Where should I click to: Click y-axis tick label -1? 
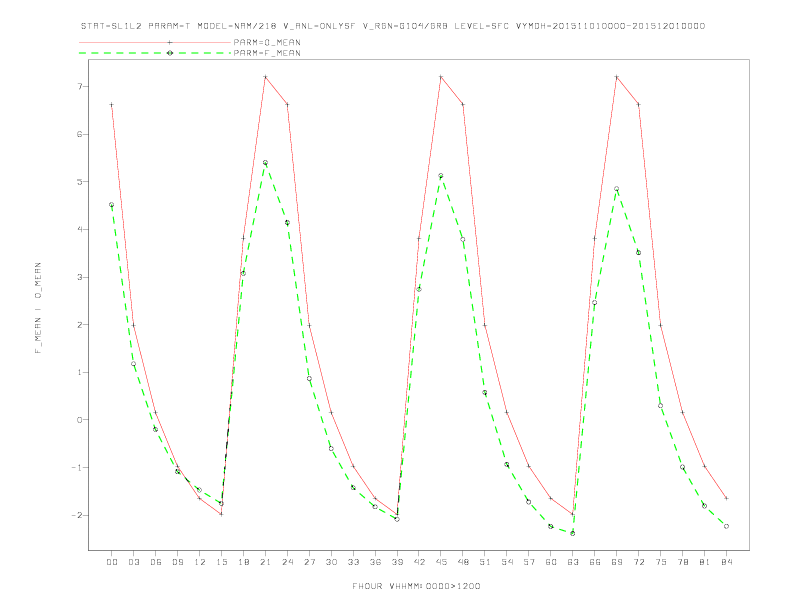pos(77,468)
